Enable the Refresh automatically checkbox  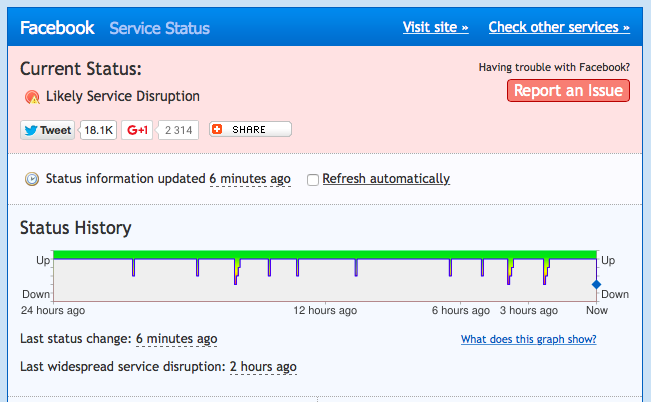click(x=313, y=180)
